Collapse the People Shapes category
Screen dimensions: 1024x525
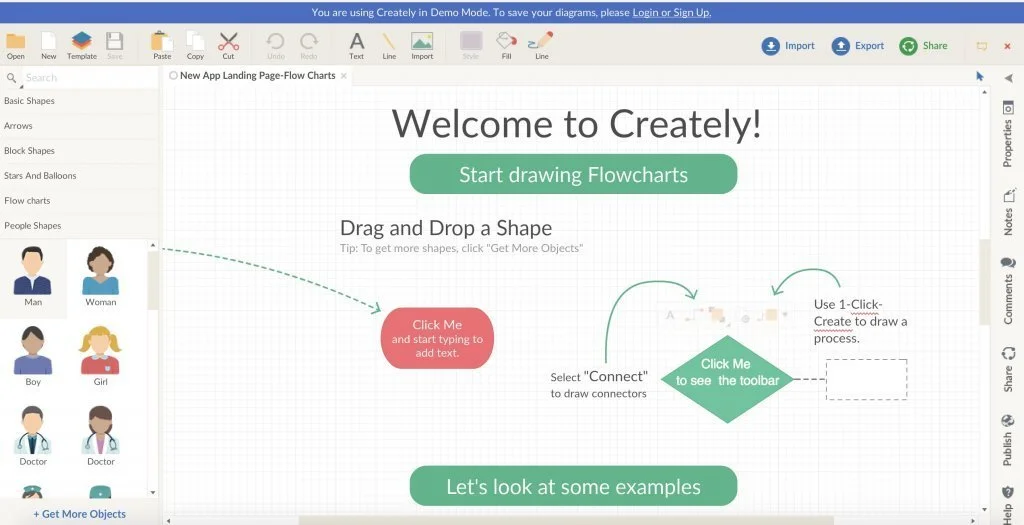tap(79, 225)
